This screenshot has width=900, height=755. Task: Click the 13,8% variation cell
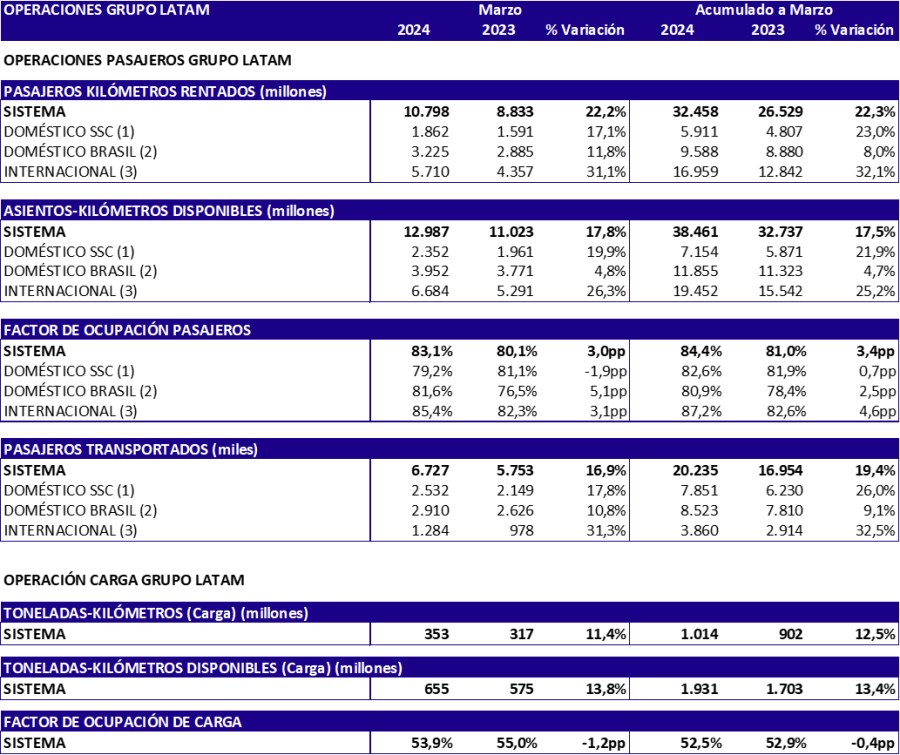pyautogui.click(x=606, y=688)
